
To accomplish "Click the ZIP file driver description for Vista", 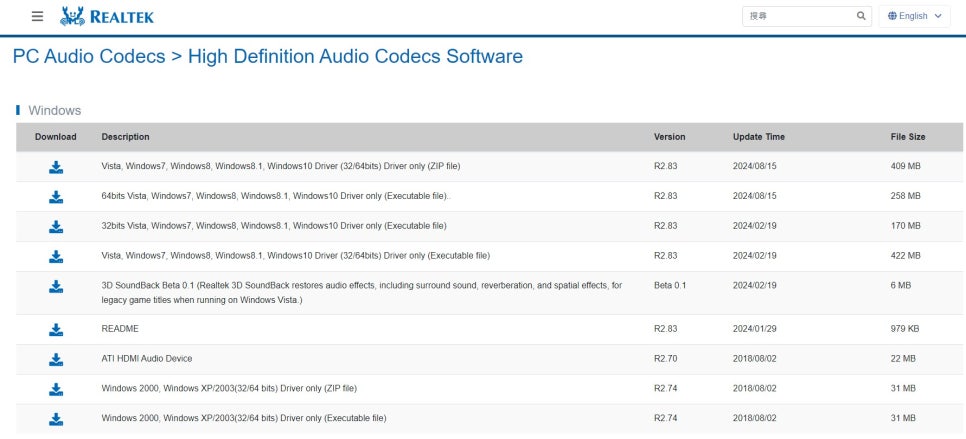I will (281, 166).
